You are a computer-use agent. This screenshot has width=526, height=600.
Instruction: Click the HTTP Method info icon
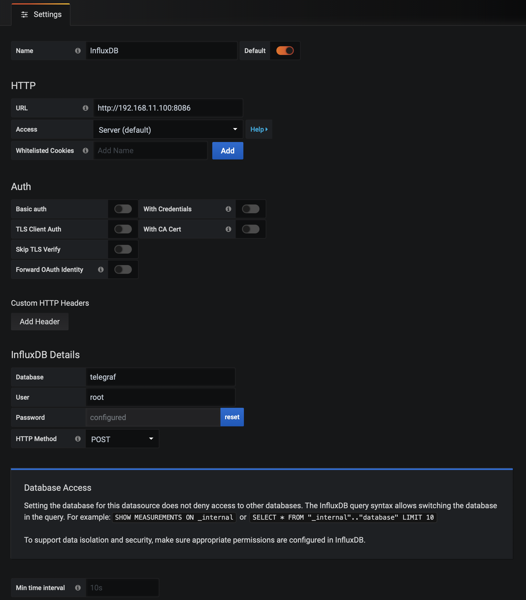78,439
